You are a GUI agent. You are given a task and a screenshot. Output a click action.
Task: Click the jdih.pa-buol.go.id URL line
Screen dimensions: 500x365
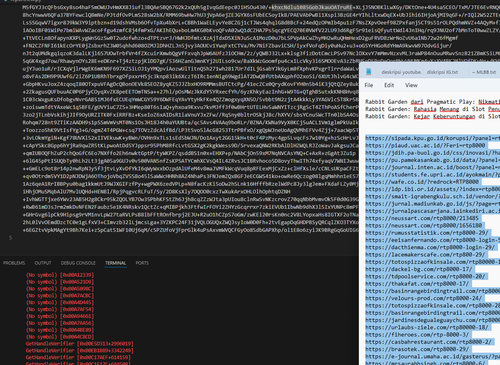tap(432, 153)
